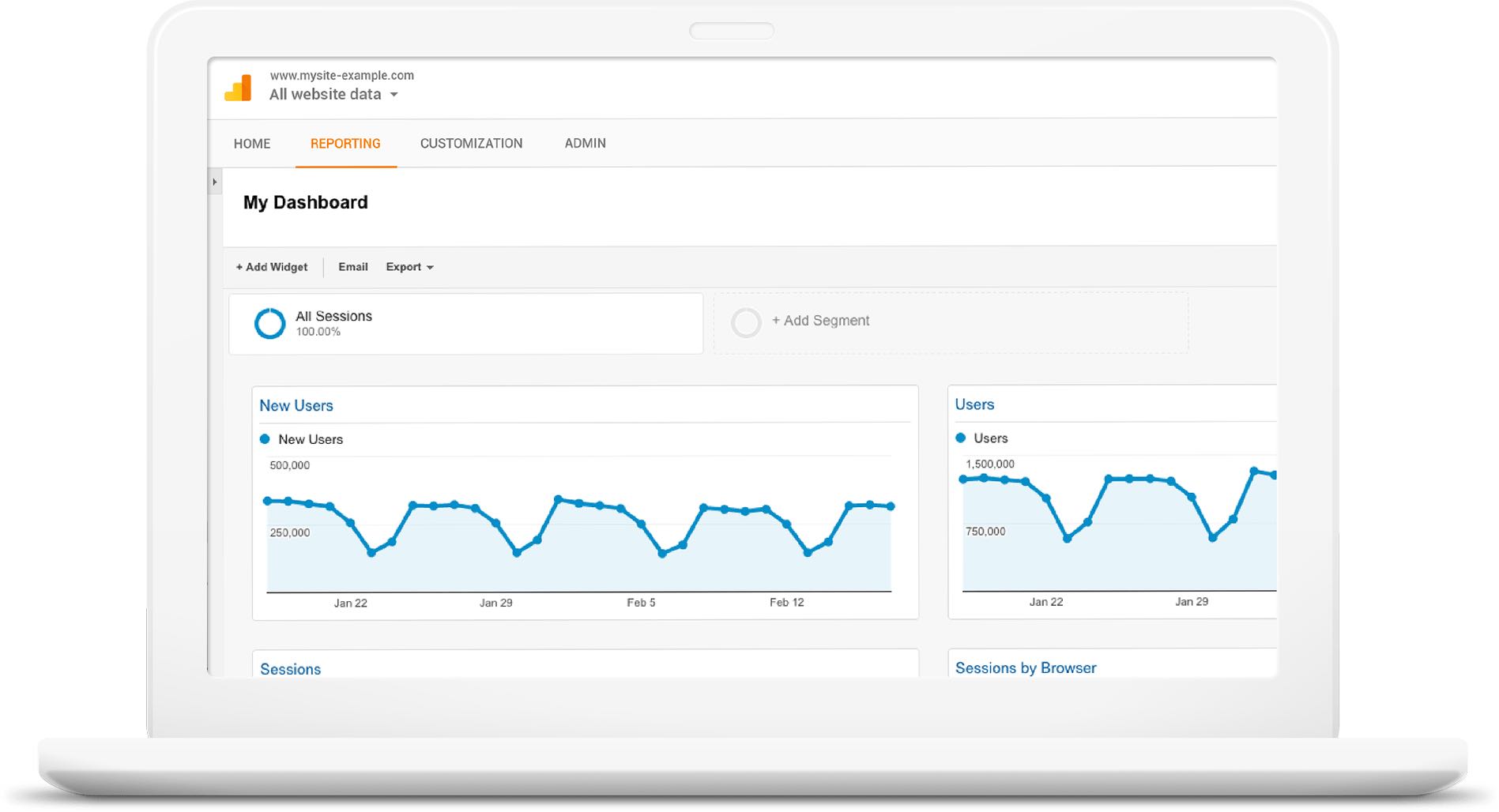
Task: Go to the ADMIN tab
Action: tap(585, 144)
